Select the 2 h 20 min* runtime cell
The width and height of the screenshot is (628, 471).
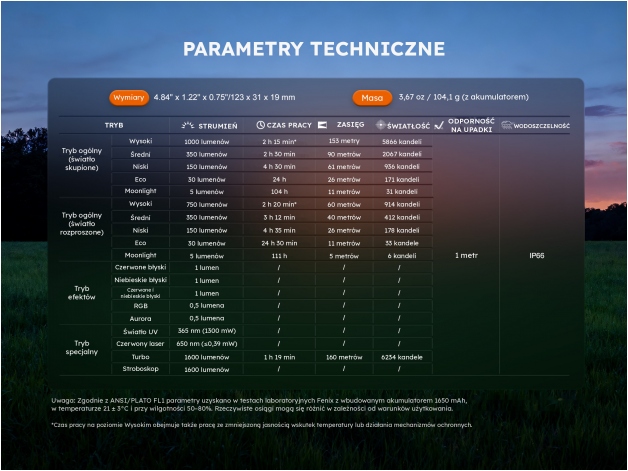pos(280,204)
